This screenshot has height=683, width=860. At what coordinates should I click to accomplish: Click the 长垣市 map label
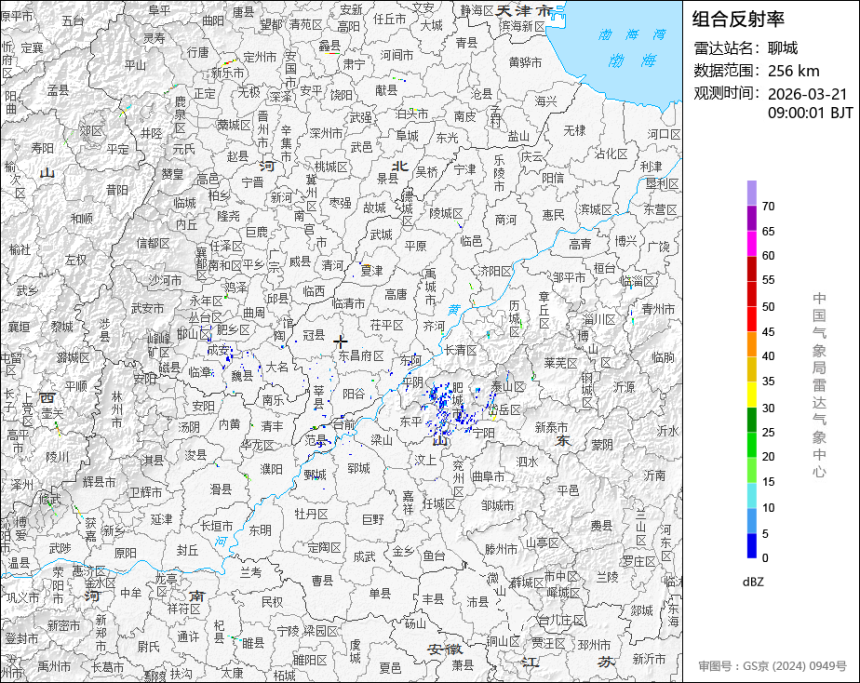pos(217,526)
